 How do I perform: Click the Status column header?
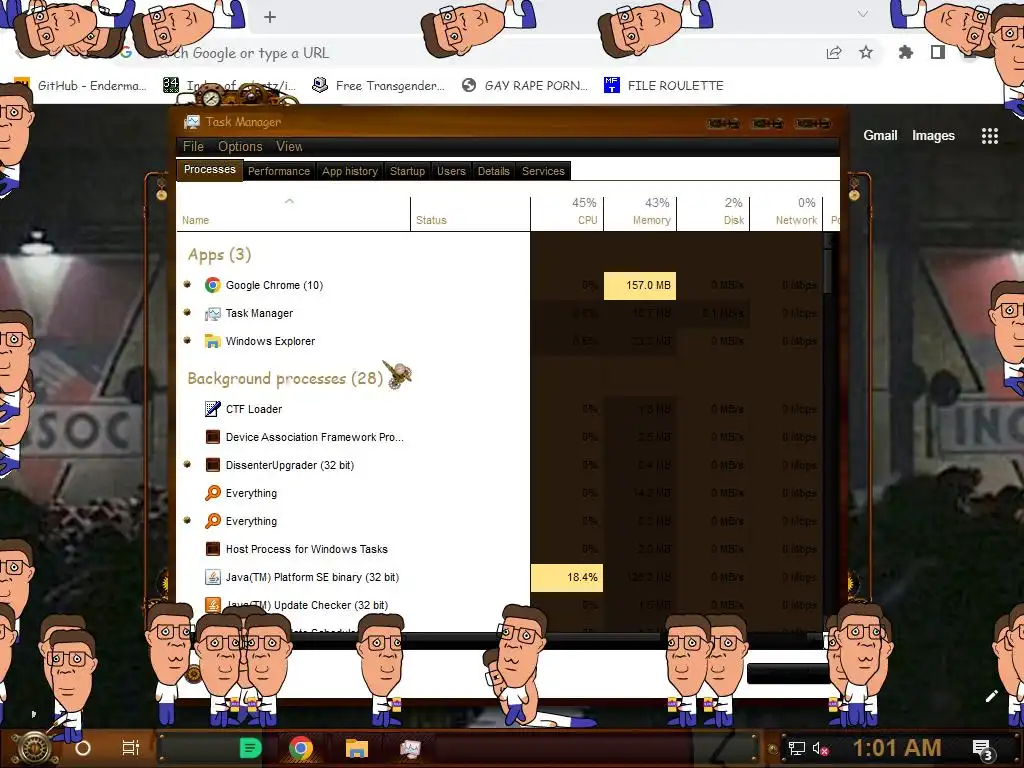coord(470,214)
